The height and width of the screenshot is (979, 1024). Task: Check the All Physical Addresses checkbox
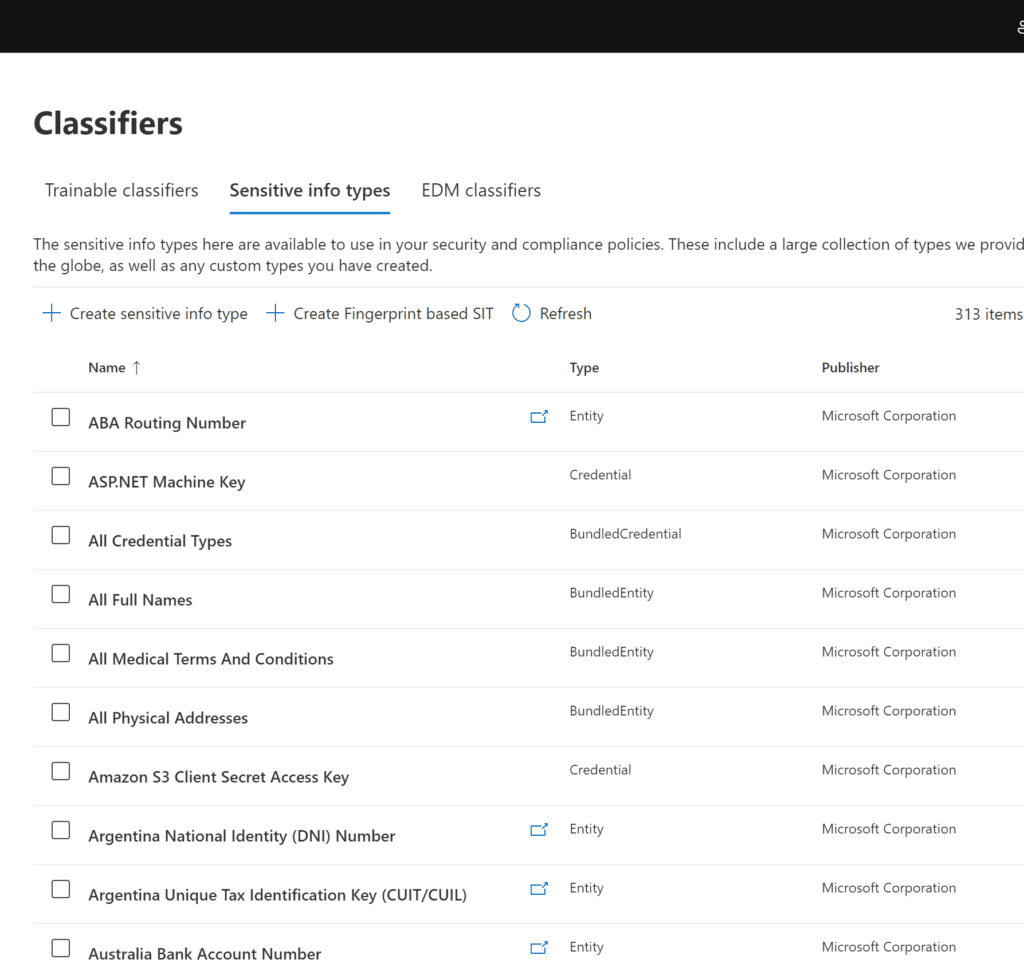[x=60, y=712]
